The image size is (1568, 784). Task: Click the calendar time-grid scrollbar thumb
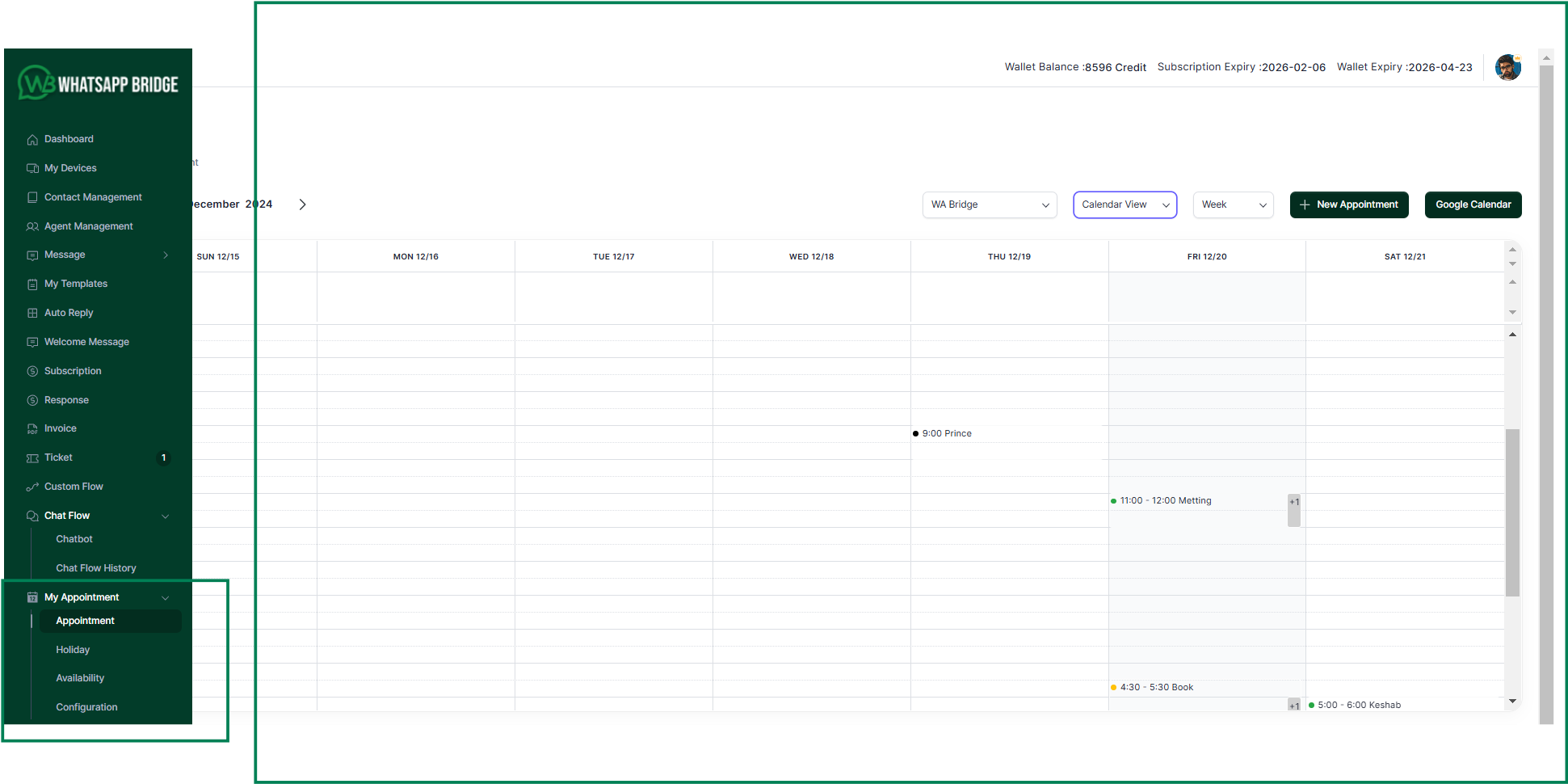click(x=1512, y=512)
